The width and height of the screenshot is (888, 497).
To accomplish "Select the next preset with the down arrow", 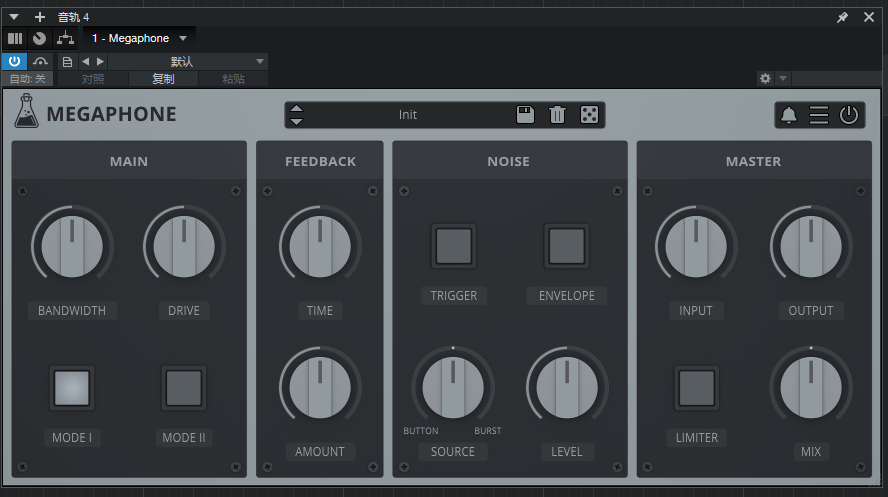I will coord(297,121).
